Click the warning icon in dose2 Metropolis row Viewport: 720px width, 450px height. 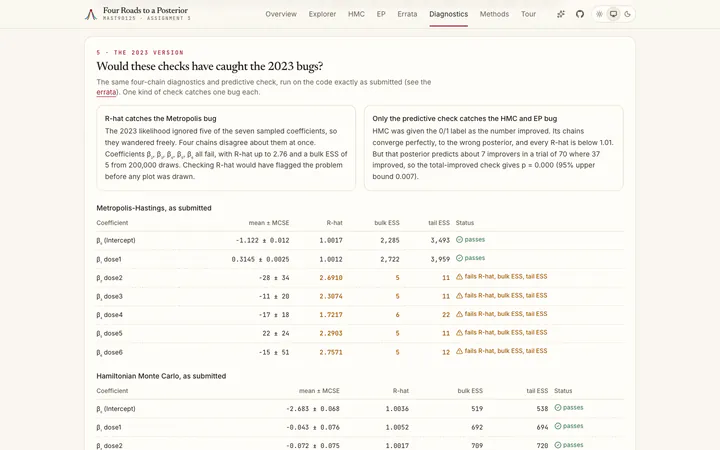(x=459, y=277)
